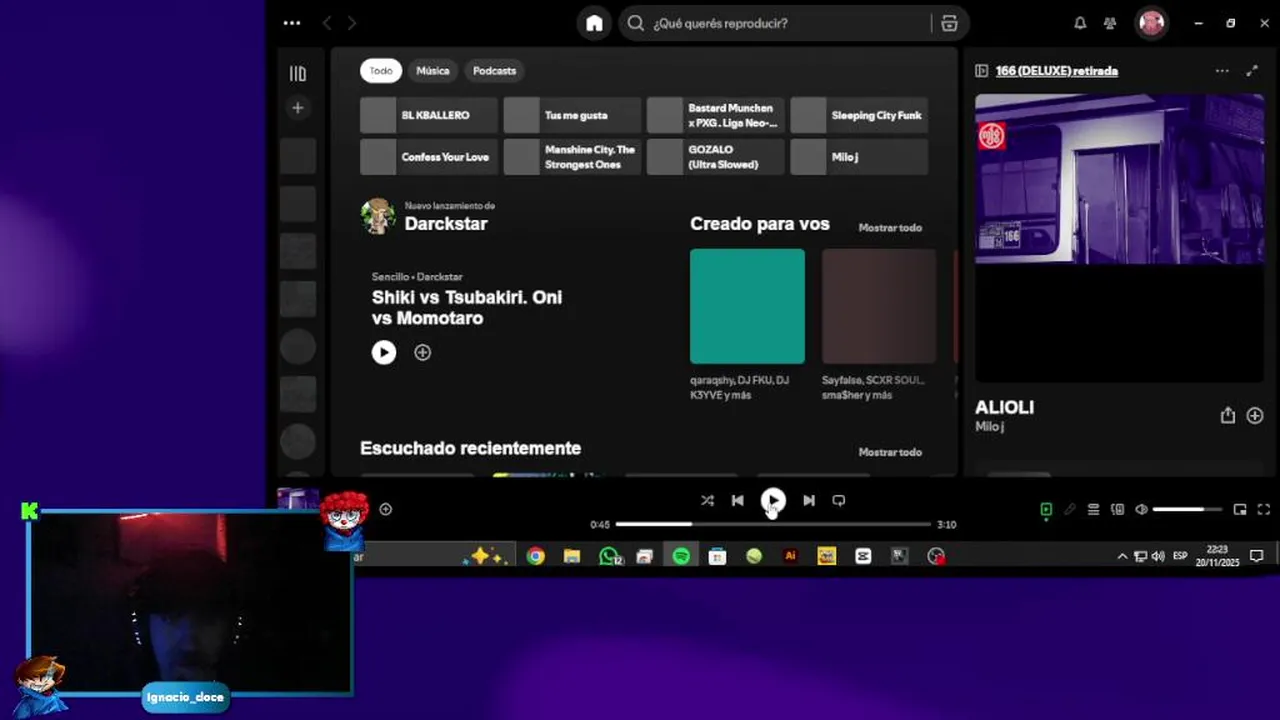Skip to the next track

[x=809, y=501]
